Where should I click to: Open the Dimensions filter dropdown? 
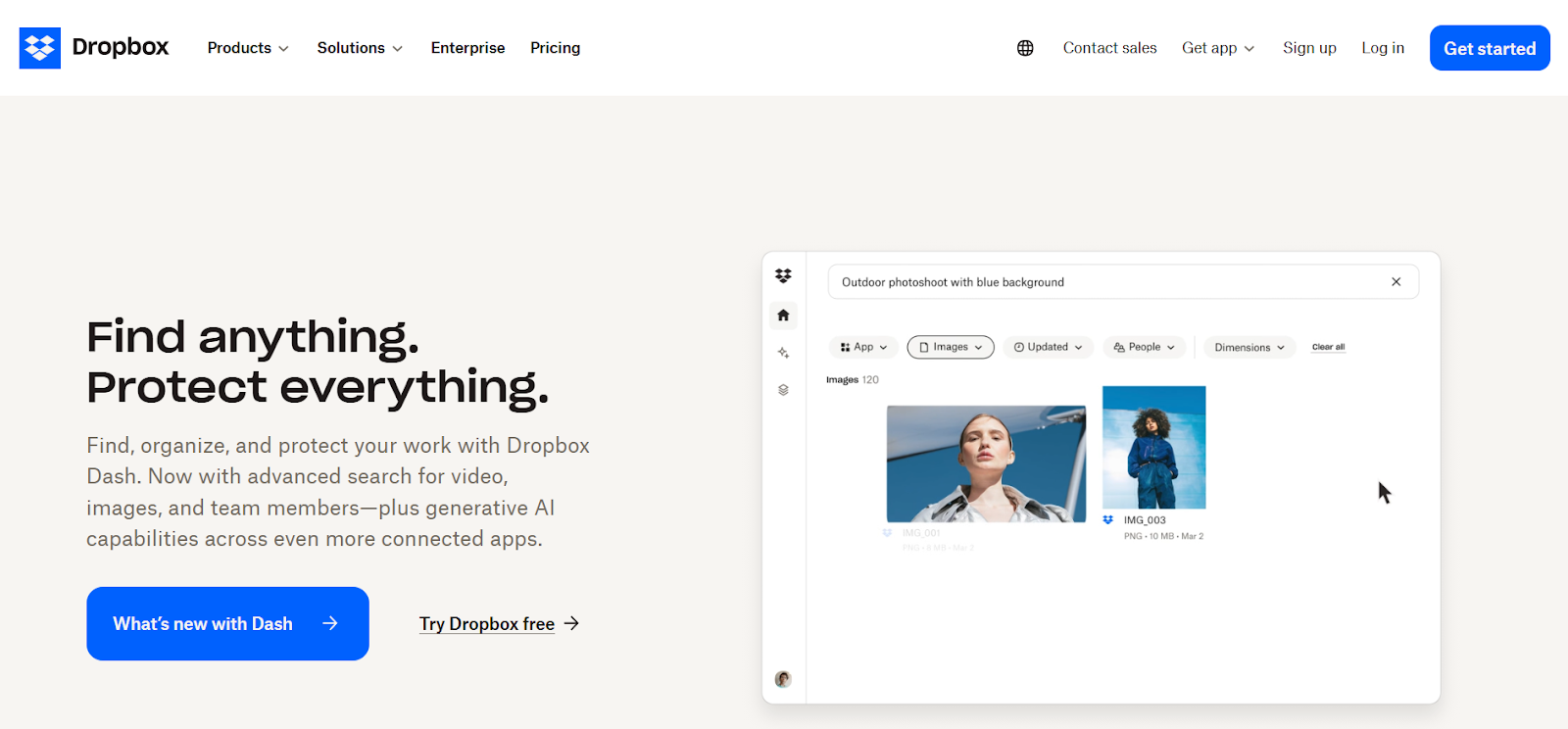pyautogui.click(x=1249, y=347)
